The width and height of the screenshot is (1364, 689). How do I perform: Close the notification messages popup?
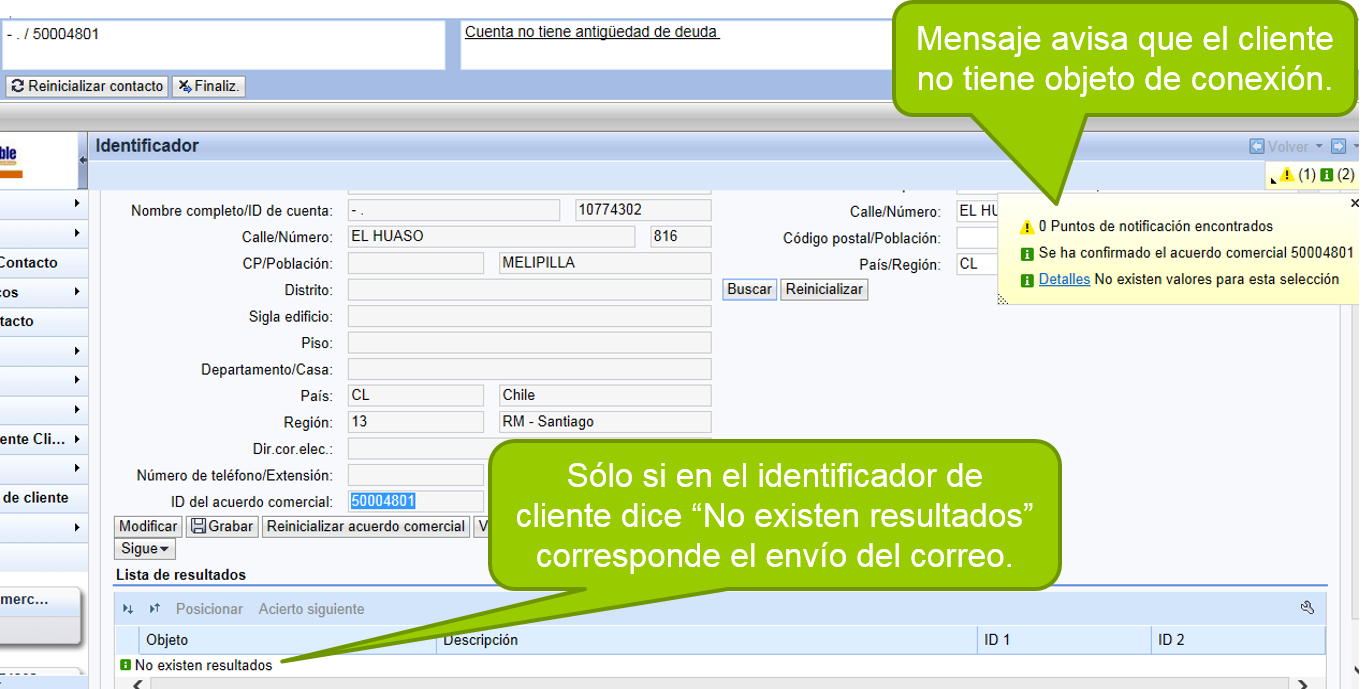tap(1355, 203)
